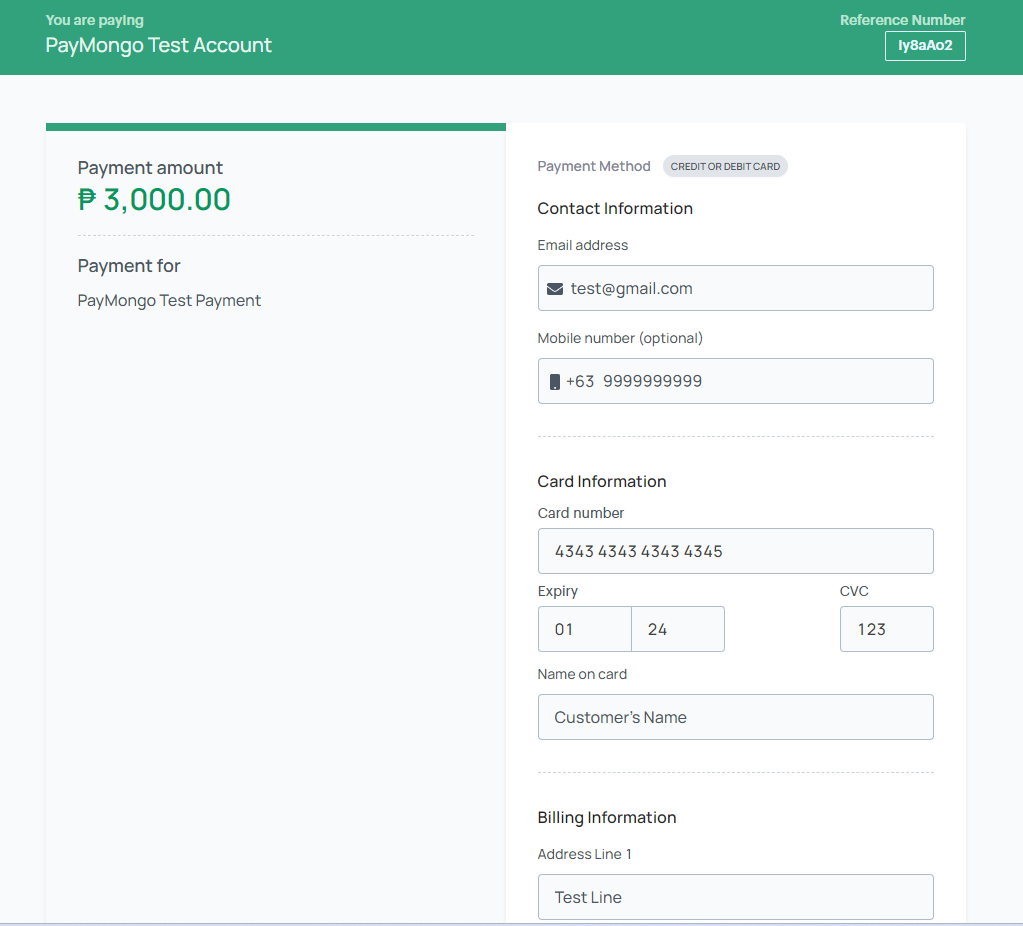This screenshot has height=926, width=1023.
Task: Click the expiry year field showing 24
Action: (678, 629)
